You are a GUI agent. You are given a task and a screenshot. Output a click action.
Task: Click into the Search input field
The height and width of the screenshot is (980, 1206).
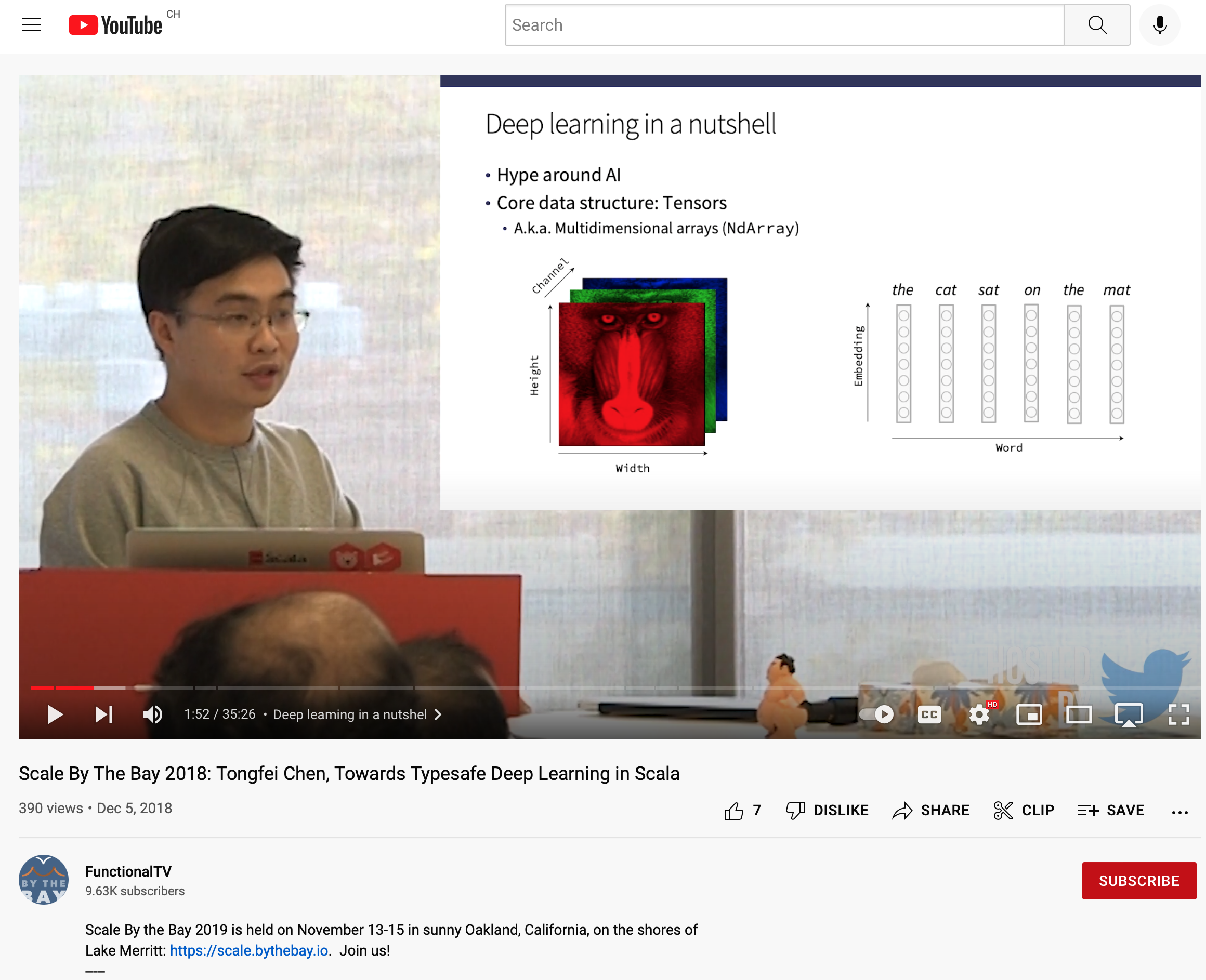pos(784,25)
